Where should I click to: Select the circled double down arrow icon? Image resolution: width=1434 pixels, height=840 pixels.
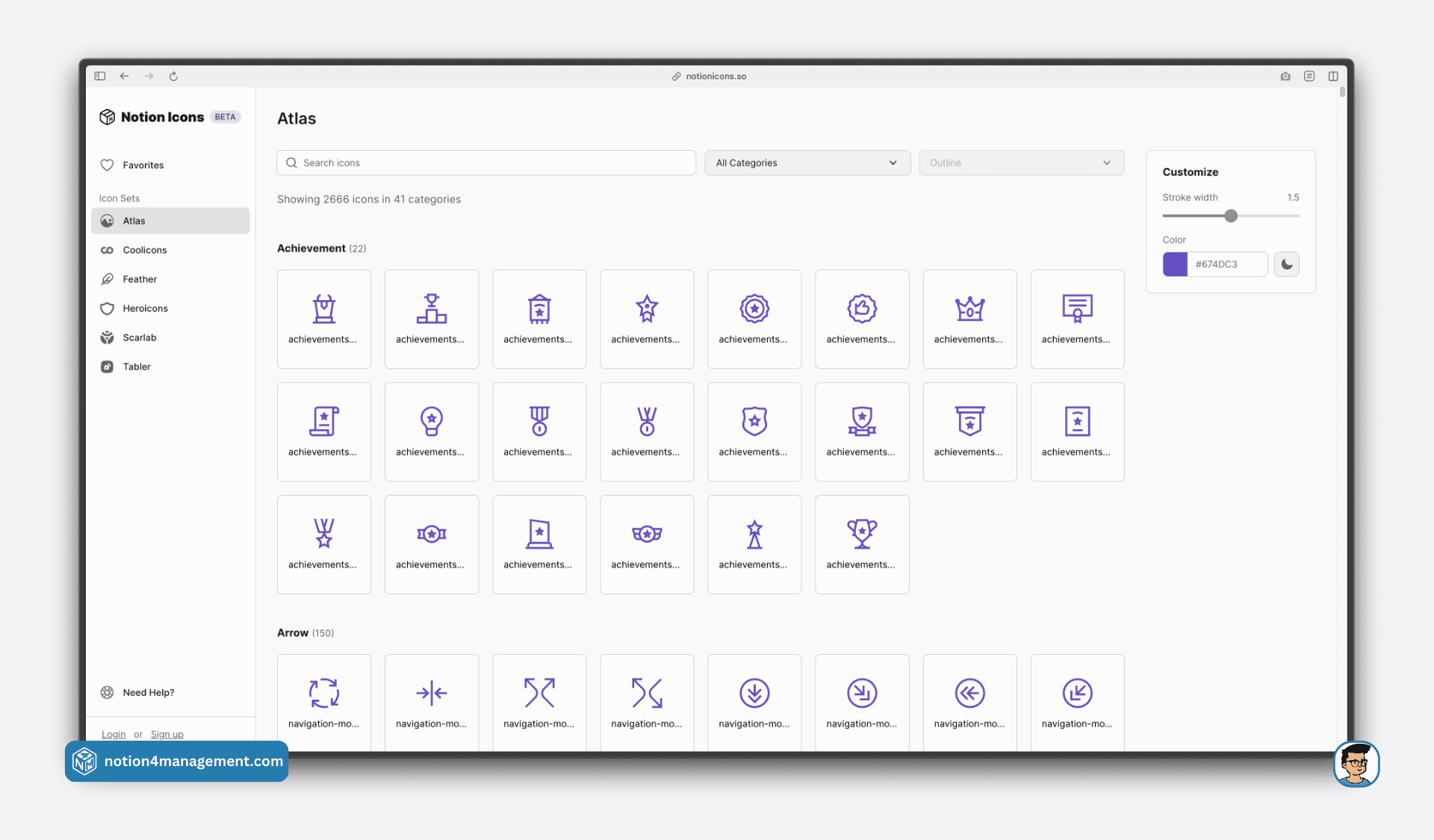click(x=754, y=703)
